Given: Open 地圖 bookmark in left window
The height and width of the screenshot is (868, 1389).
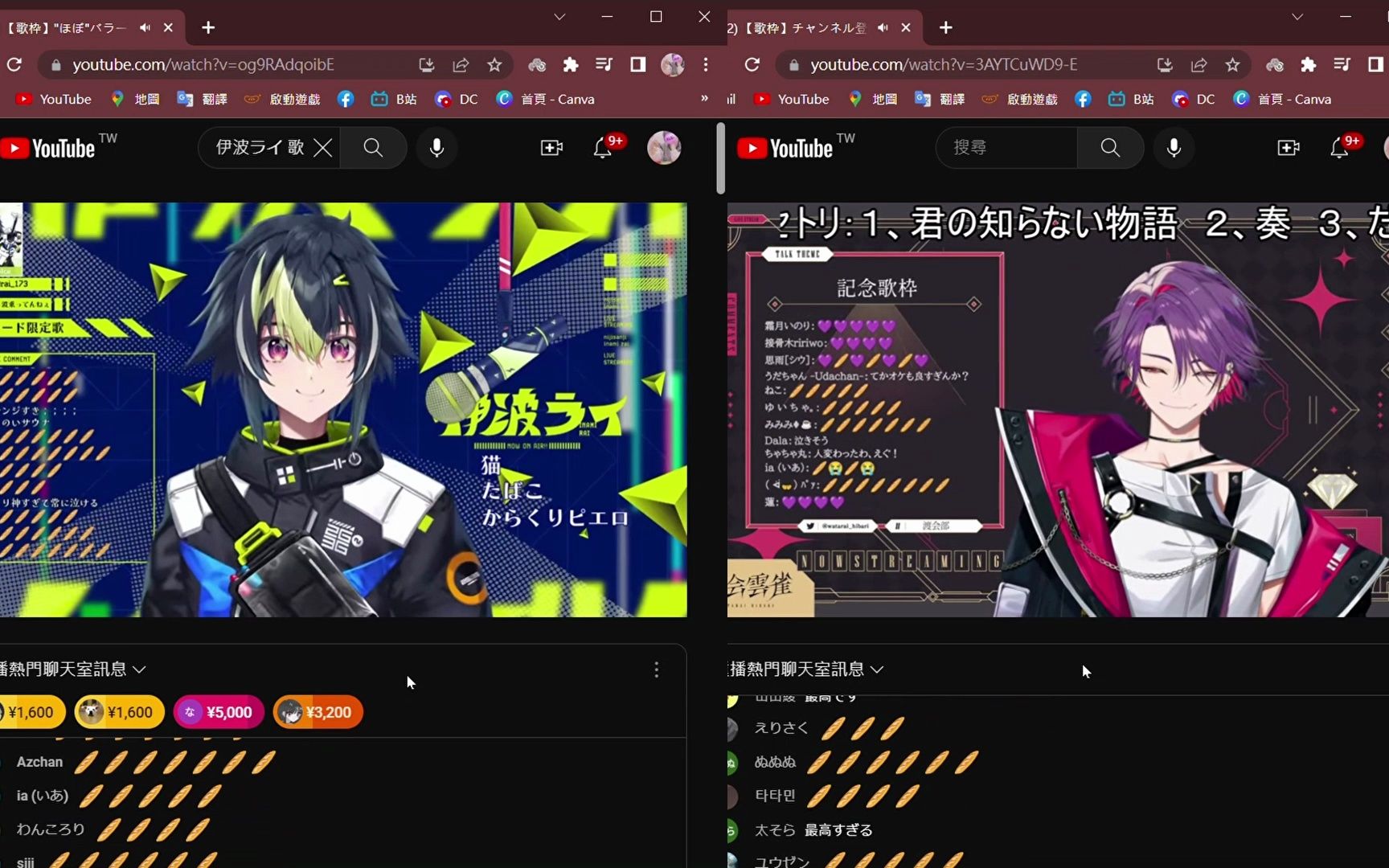Looking at the screenshot, I should 135,99.
